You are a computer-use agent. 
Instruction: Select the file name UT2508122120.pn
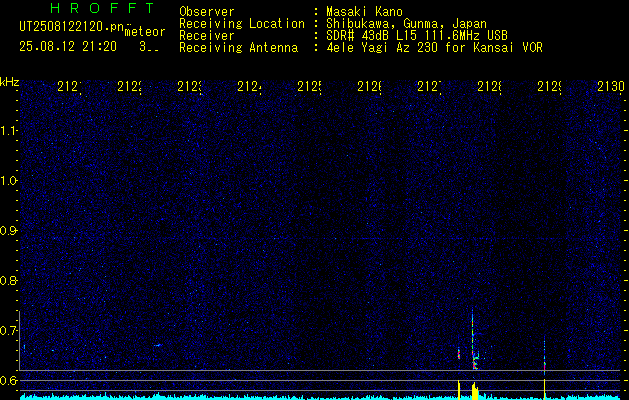[x=71, y=27]
